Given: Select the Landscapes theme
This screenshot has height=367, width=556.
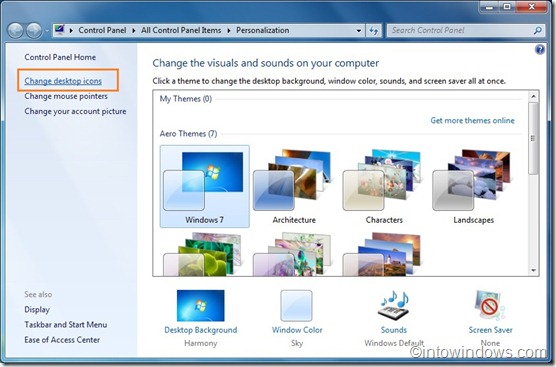Looking at the screenshot, I should 473,186.
